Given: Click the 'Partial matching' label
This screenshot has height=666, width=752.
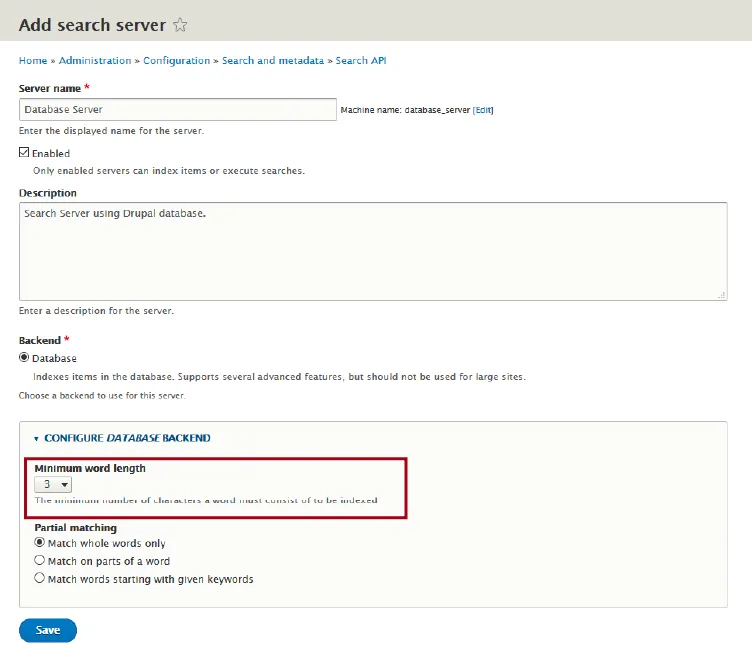Looking at the screenshot, I should (76, 527).
